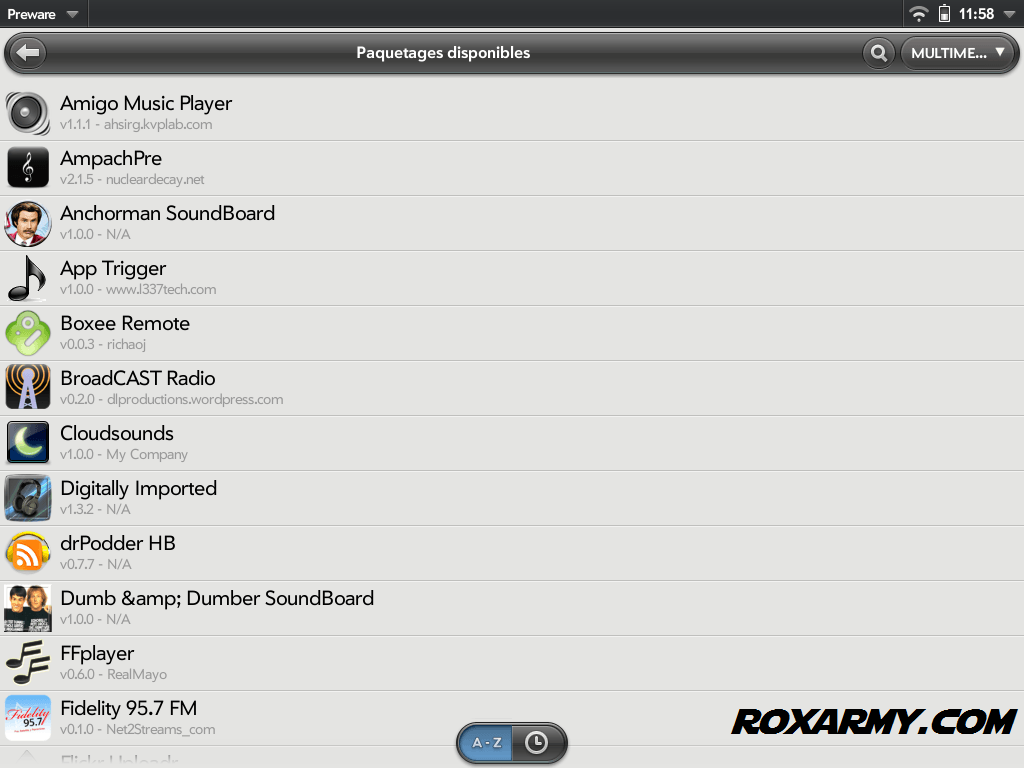
Task: Click the Fidelity 95.7 FM logo icon
Action: [x=27, y=718]
